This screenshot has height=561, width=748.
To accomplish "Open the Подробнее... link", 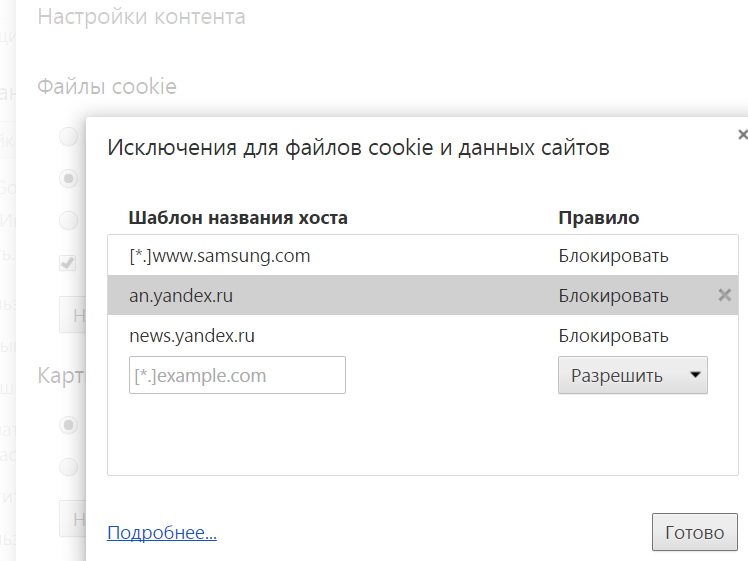I will click(x=162, y=533).
